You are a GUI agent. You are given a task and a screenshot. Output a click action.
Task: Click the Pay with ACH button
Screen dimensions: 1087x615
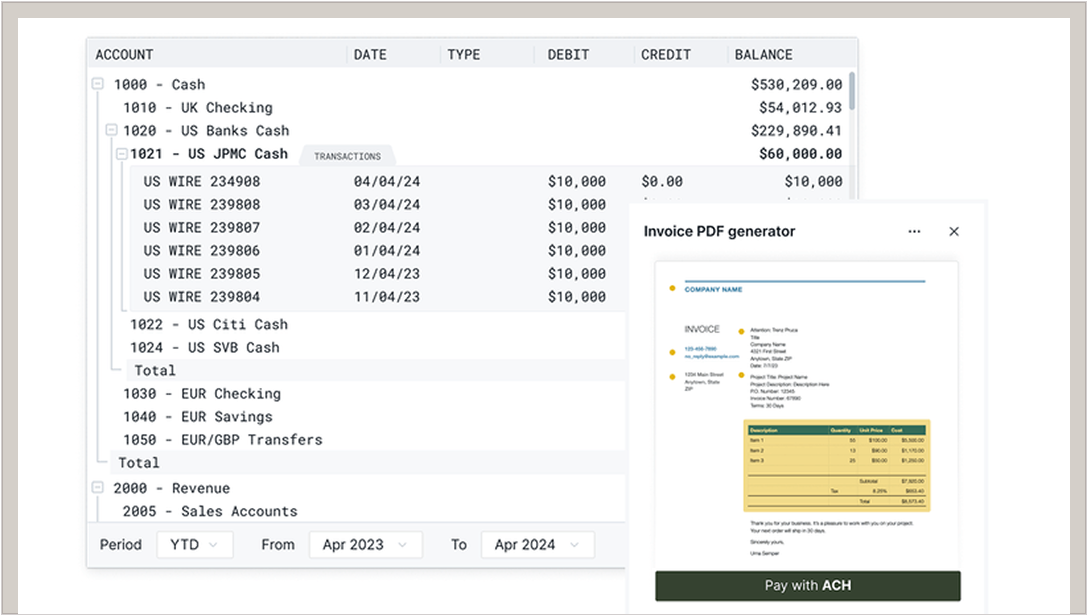pyautogui.click(x=807, y=585)
